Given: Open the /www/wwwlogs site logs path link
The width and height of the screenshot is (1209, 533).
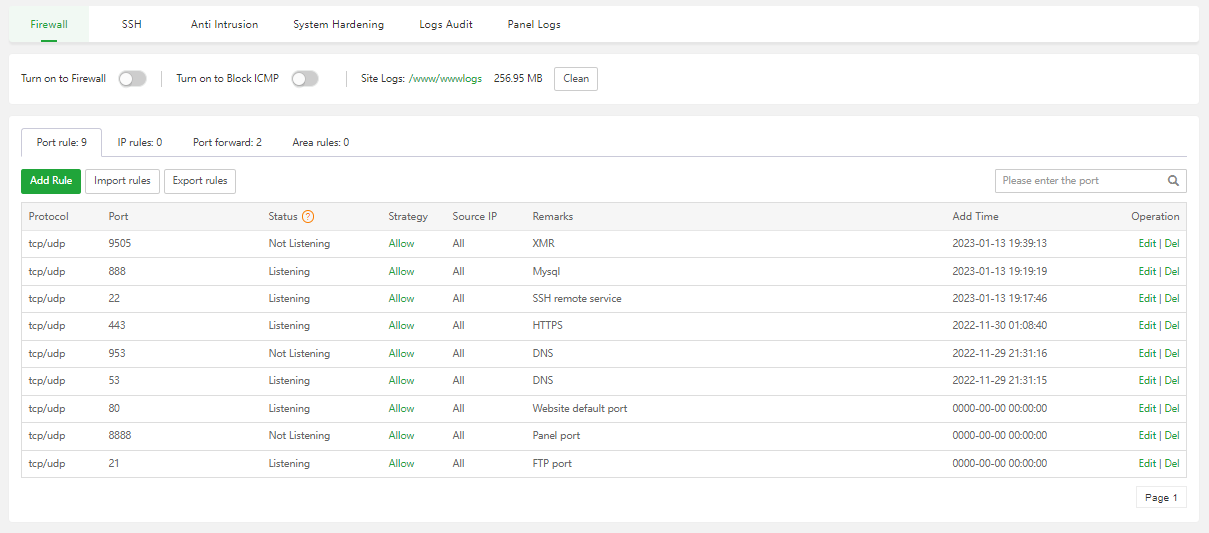Looking at the screenshot, I should click(x=445, y=79).
